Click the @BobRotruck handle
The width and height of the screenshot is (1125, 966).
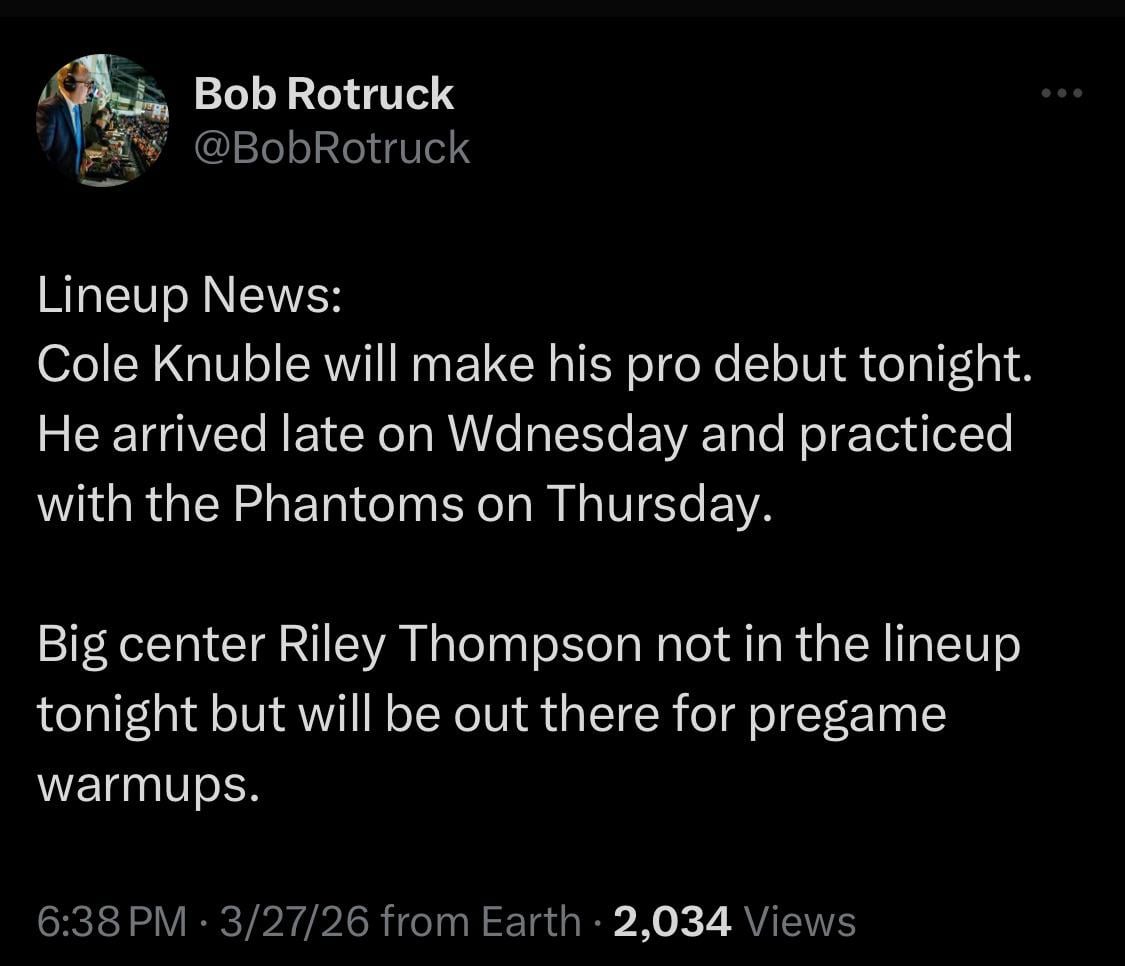[x=331, y=148]
